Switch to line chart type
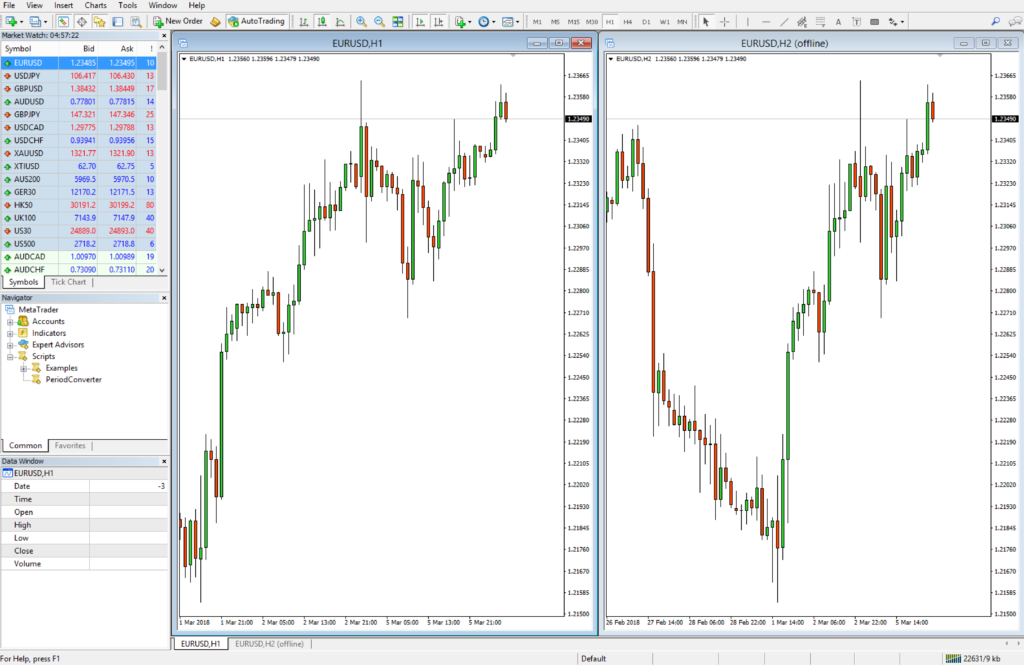The width and height of the screenshot is (1024, 665). 340,22
